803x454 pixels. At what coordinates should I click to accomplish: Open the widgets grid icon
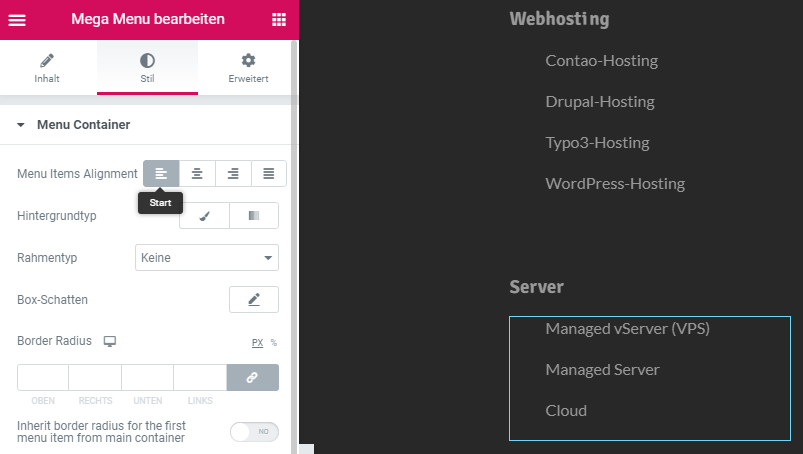[278, 19]
